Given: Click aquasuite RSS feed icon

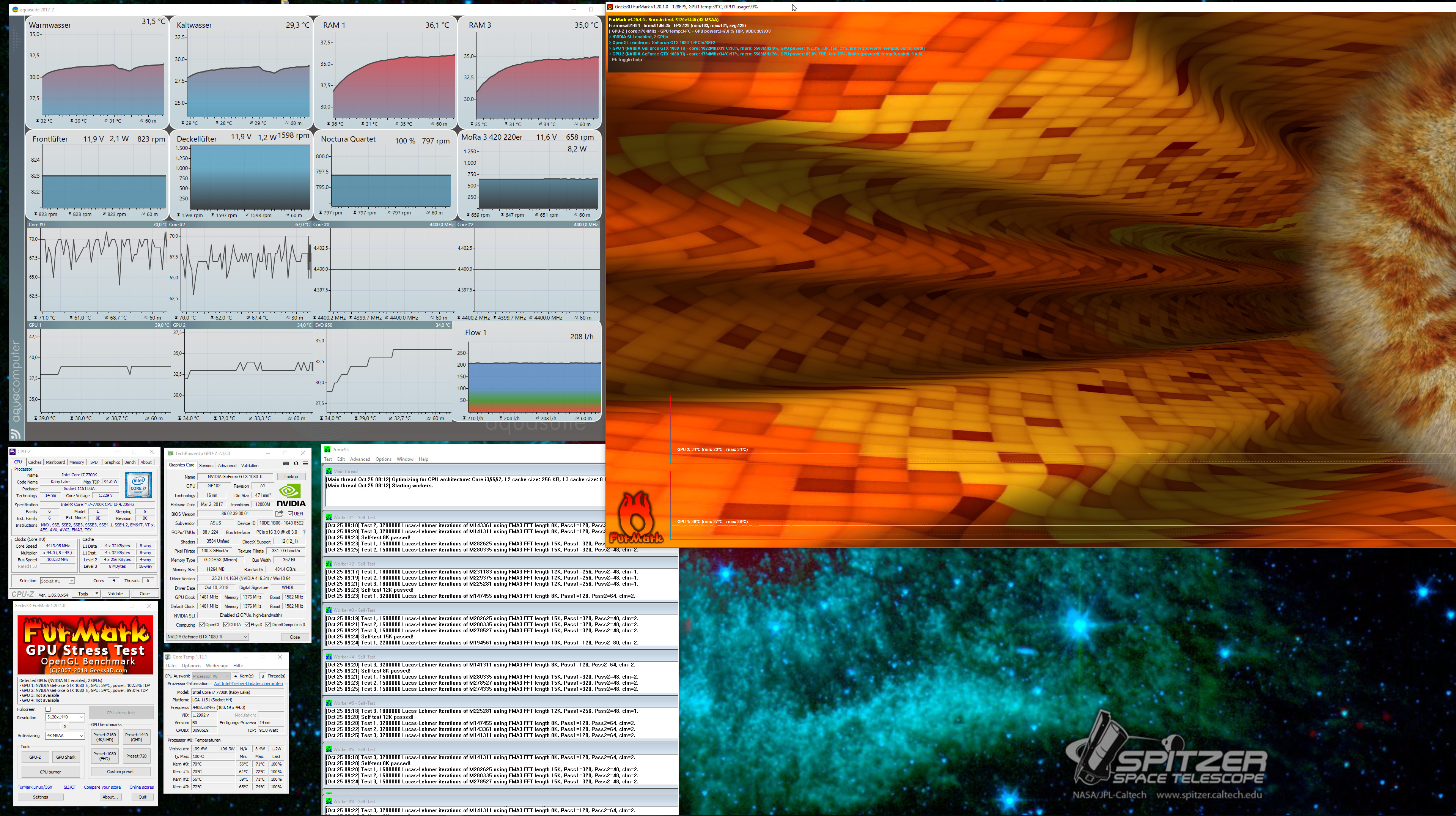Looking at the screenshot, I should tap(15, 434).
